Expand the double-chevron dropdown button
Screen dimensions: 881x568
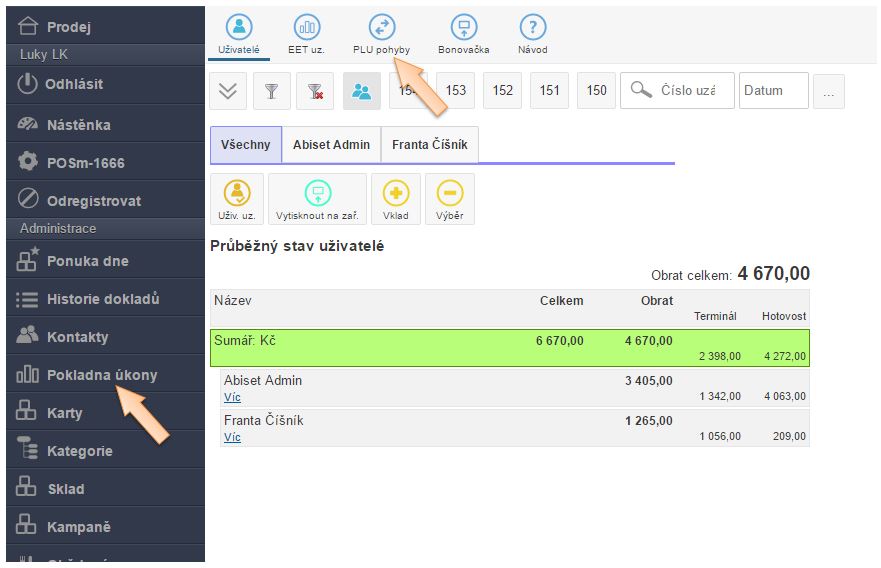point(228,91)
